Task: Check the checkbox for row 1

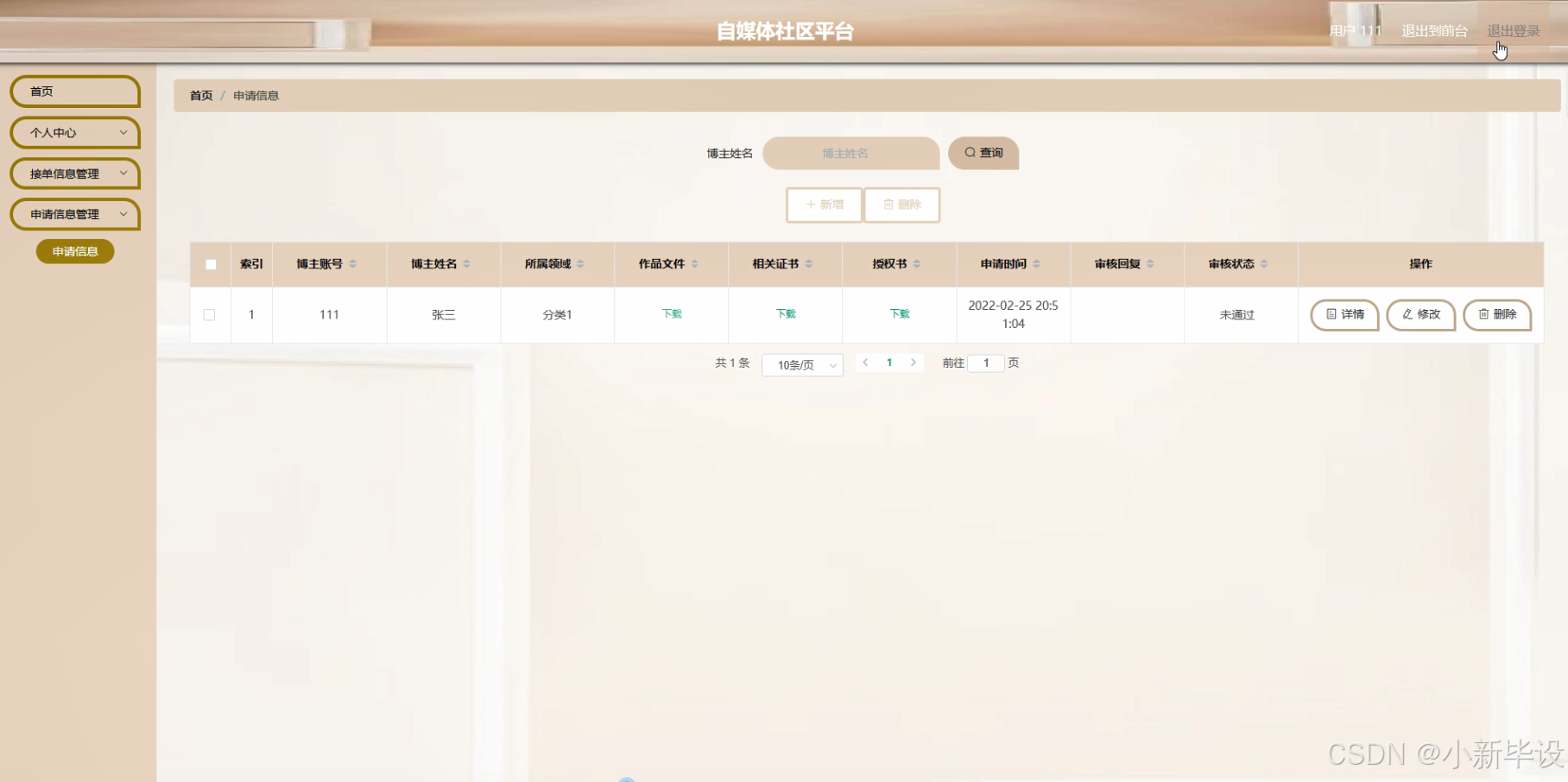Action: 210,315
